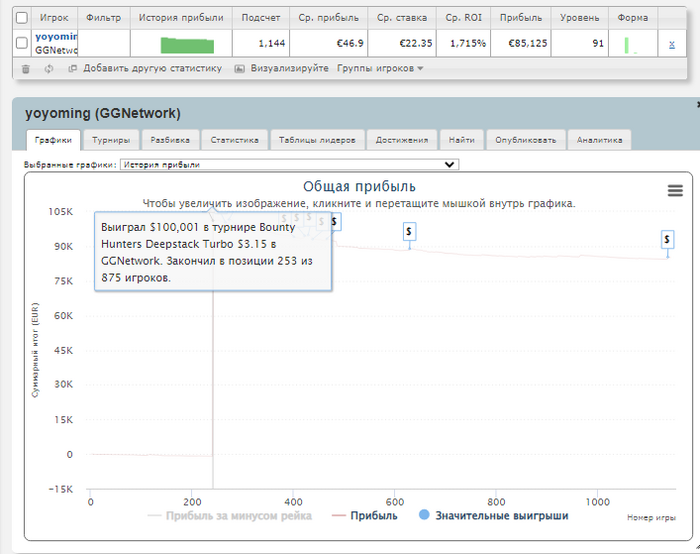Click the €22.35 average stake cell
The height and width of the screenshot is (554, 700).
coord(402,43)
